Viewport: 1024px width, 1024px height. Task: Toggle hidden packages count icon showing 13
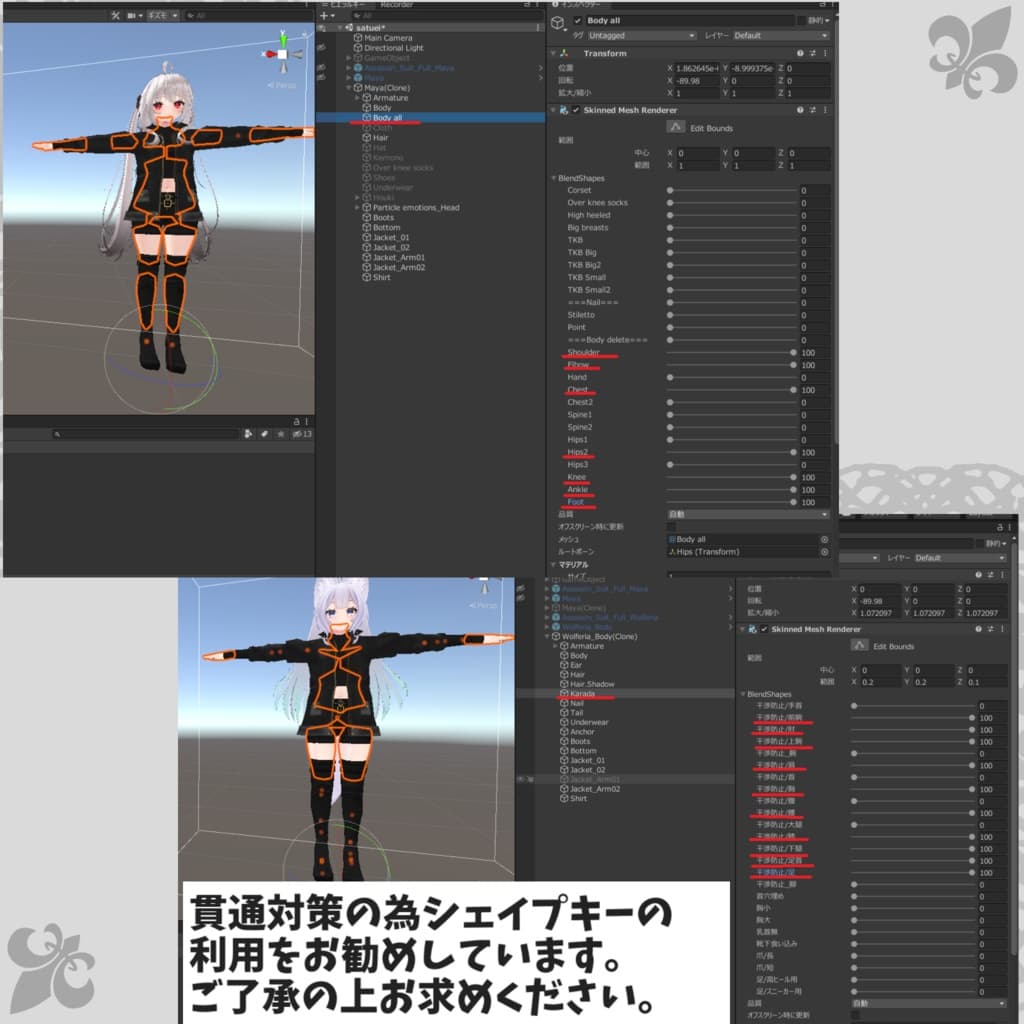pos(302,434)
